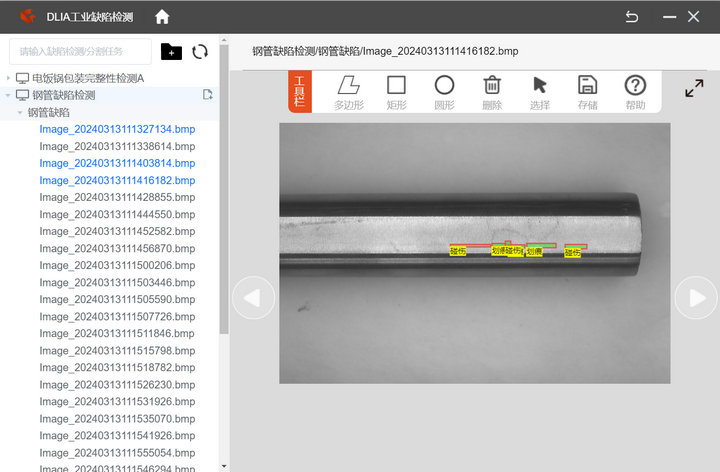Click the 划痕 defect label on pipe
The image size is (720, 472).
click(534, 251)
